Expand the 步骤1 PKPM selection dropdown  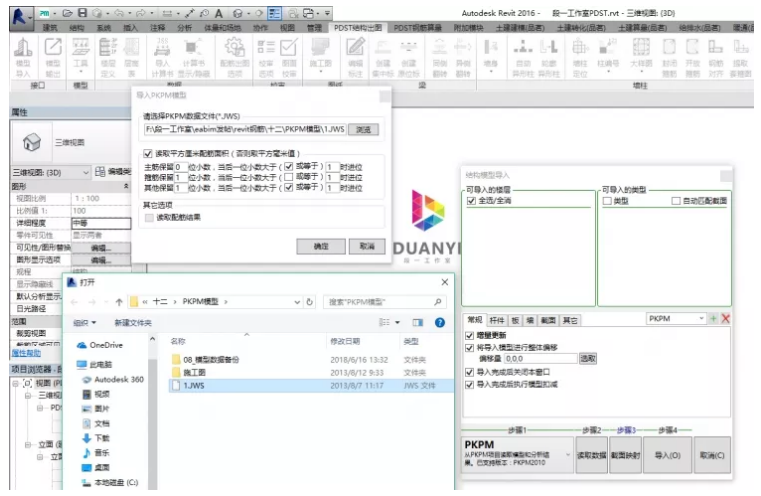point(568,455)
